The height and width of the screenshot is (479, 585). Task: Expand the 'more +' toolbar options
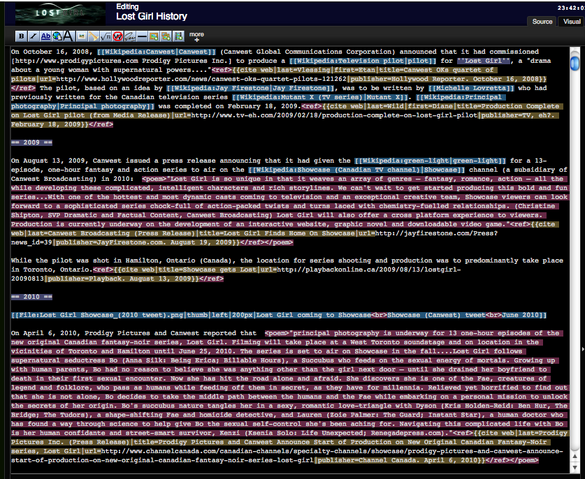197,37
